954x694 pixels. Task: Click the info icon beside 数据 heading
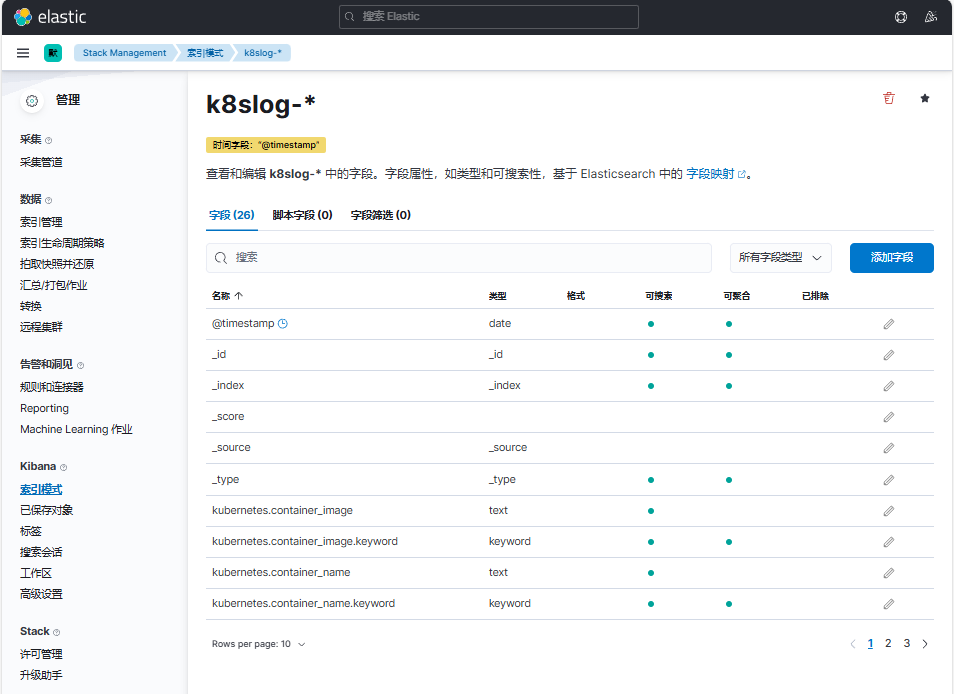click(x=49, y=201)
